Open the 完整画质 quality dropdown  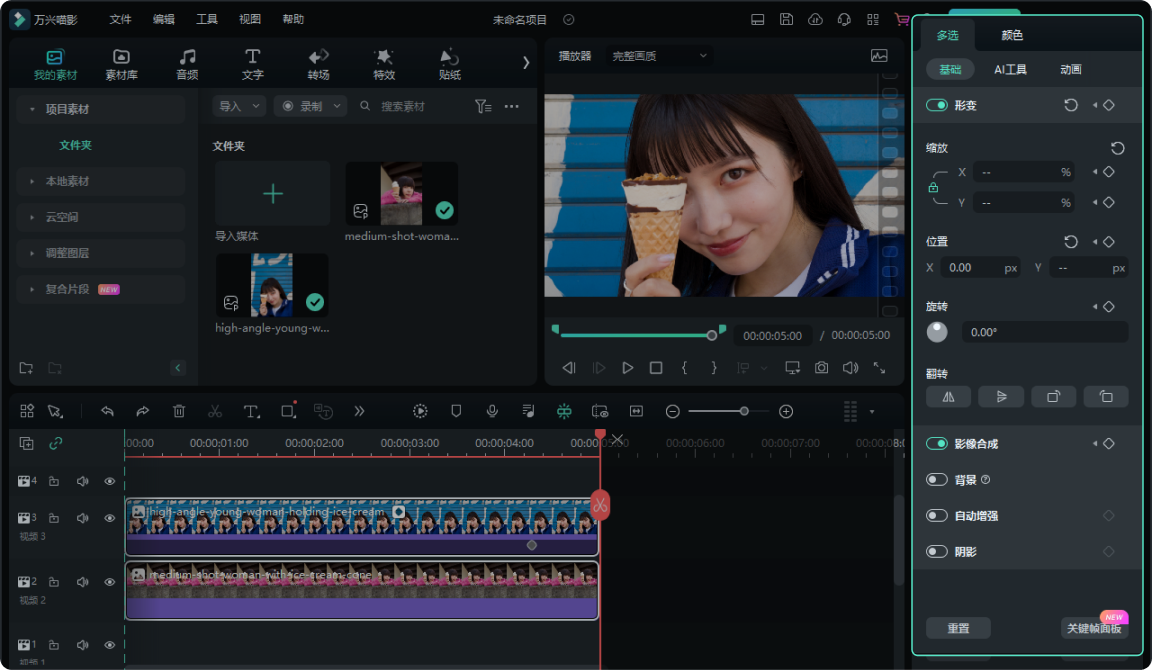[660, 56]
